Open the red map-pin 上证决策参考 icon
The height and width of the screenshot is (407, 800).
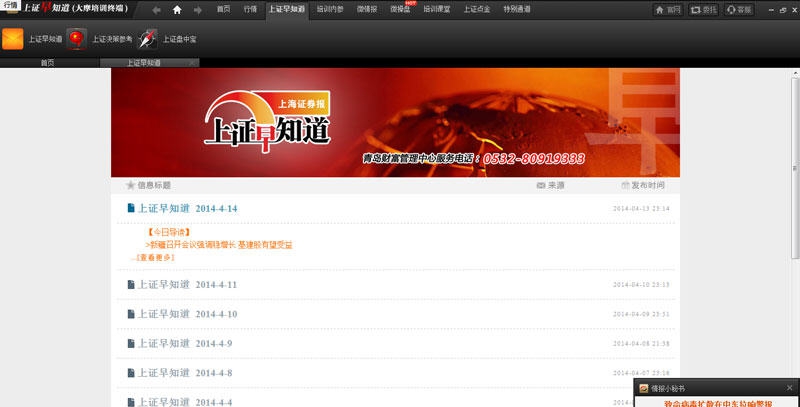(x=77, y=39)
